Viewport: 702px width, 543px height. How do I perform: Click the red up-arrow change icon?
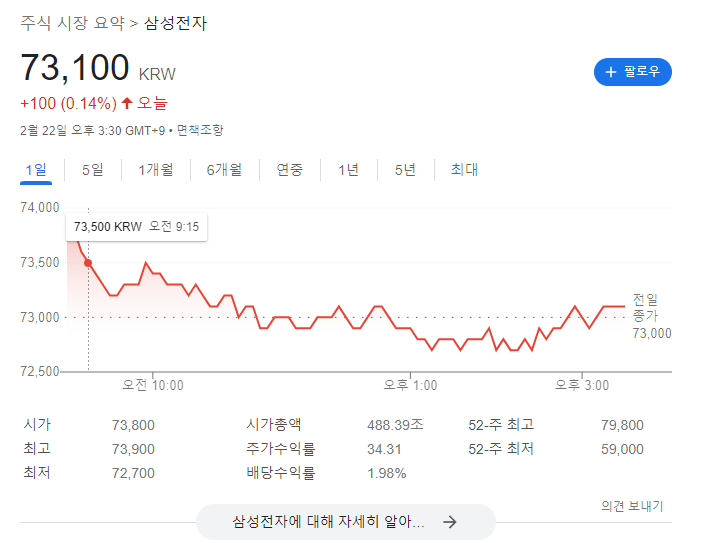click(x=127, y=103)
